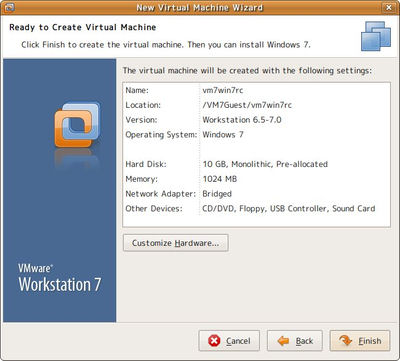Click the Other Devices: label

tap(154, 208)
